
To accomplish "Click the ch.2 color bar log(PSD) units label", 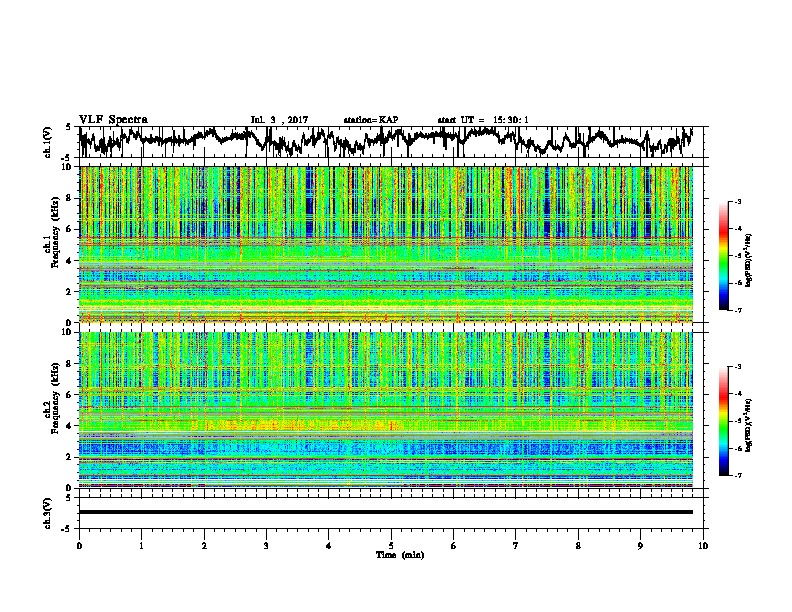I will 748,425.
